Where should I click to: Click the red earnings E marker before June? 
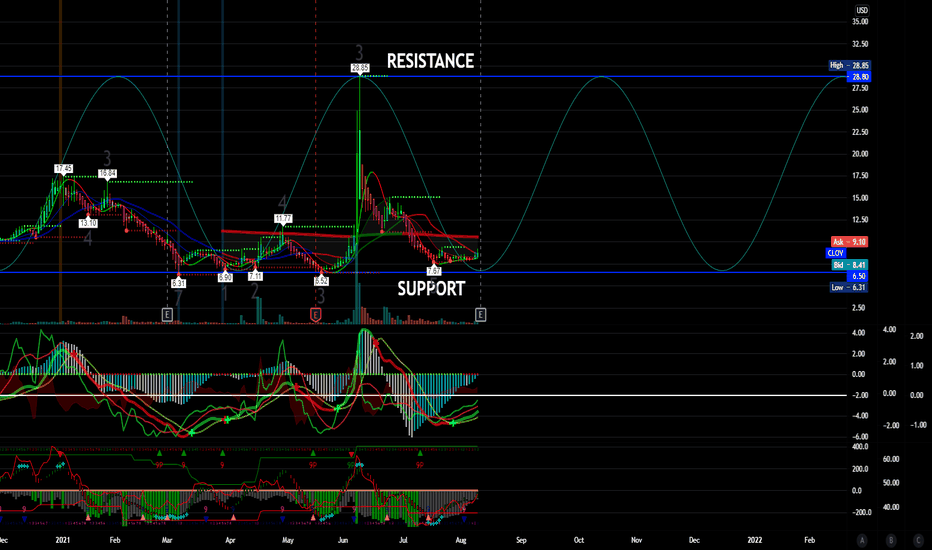[316, 315]
